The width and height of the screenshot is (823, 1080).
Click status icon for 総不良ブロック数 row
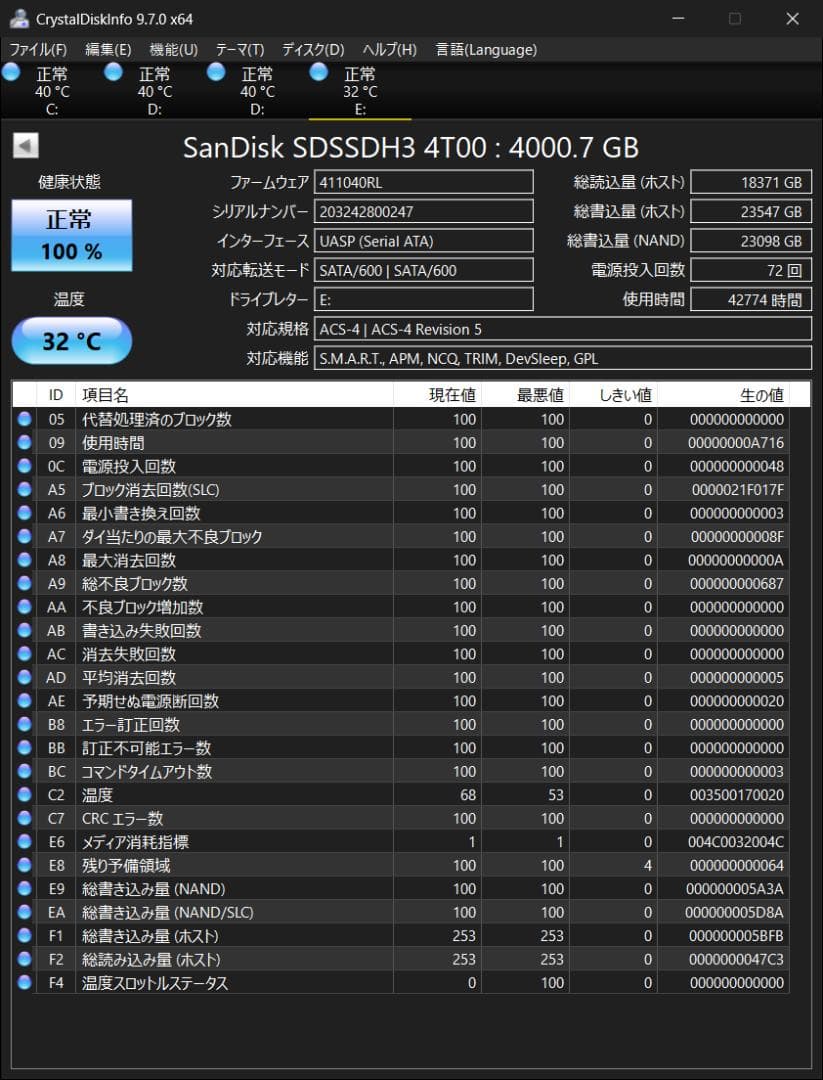click(25, 583)
